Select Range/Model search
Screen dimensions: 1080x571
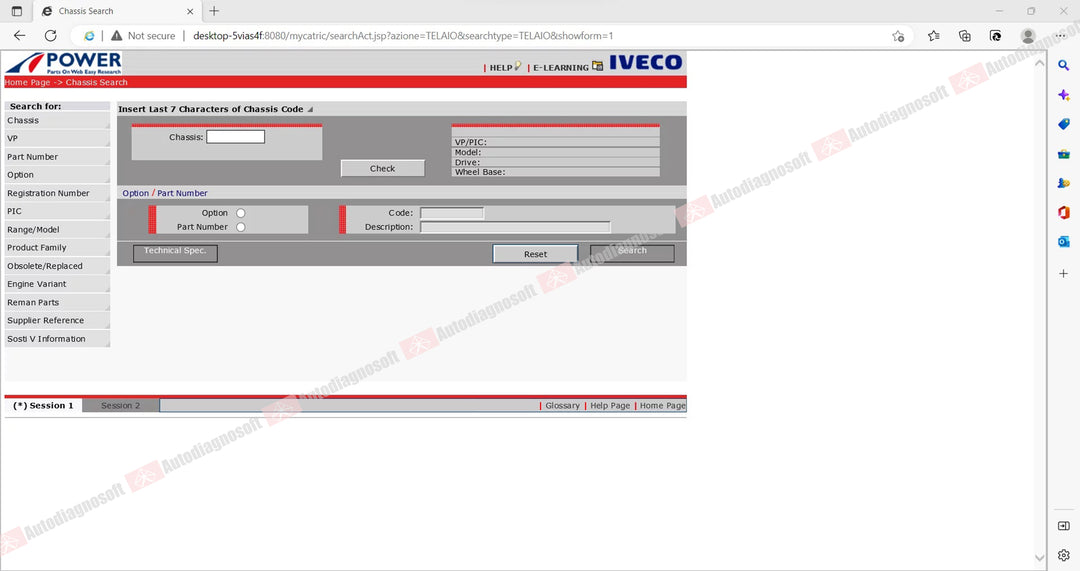click(x=57, y=230)
